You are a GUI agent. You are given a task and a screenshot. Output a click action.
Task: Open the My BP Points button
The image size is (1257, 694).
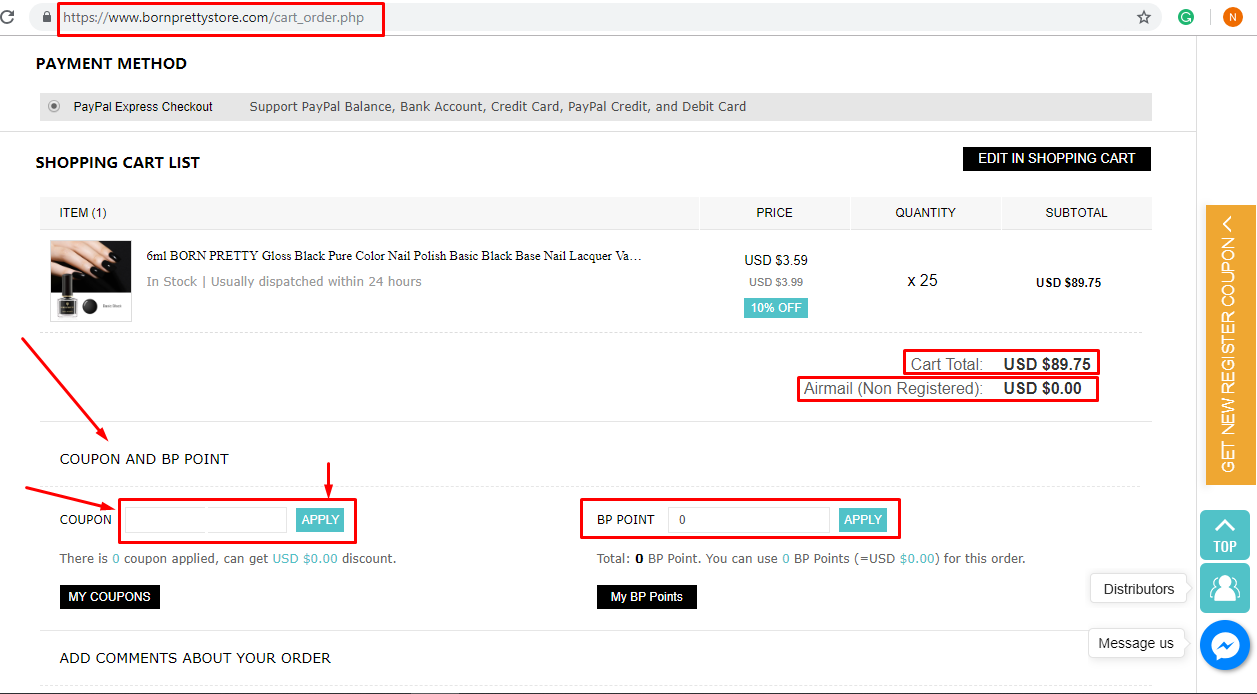647,596
